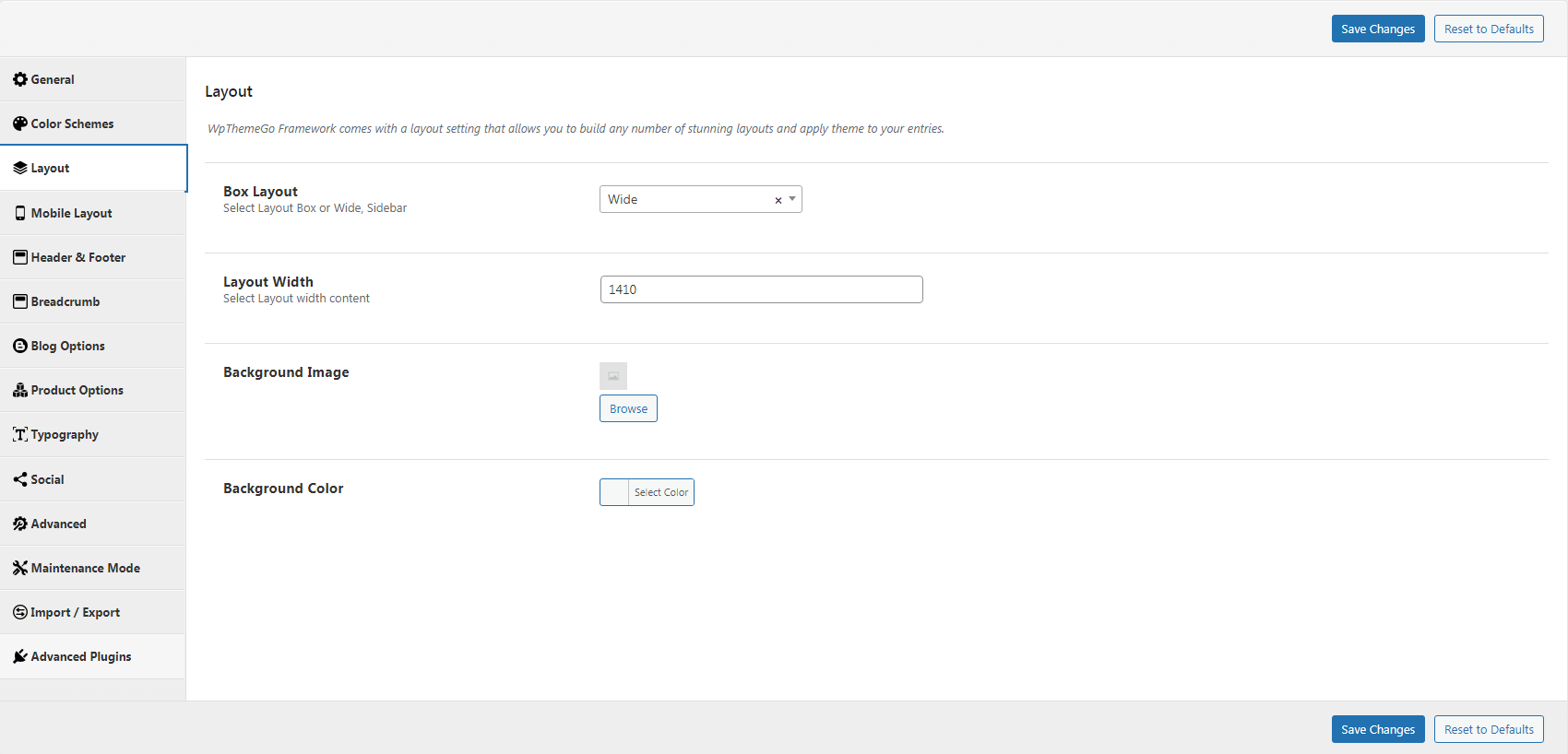Click the Social share icon
This screenshot has width=1568, height=754.
20,479
